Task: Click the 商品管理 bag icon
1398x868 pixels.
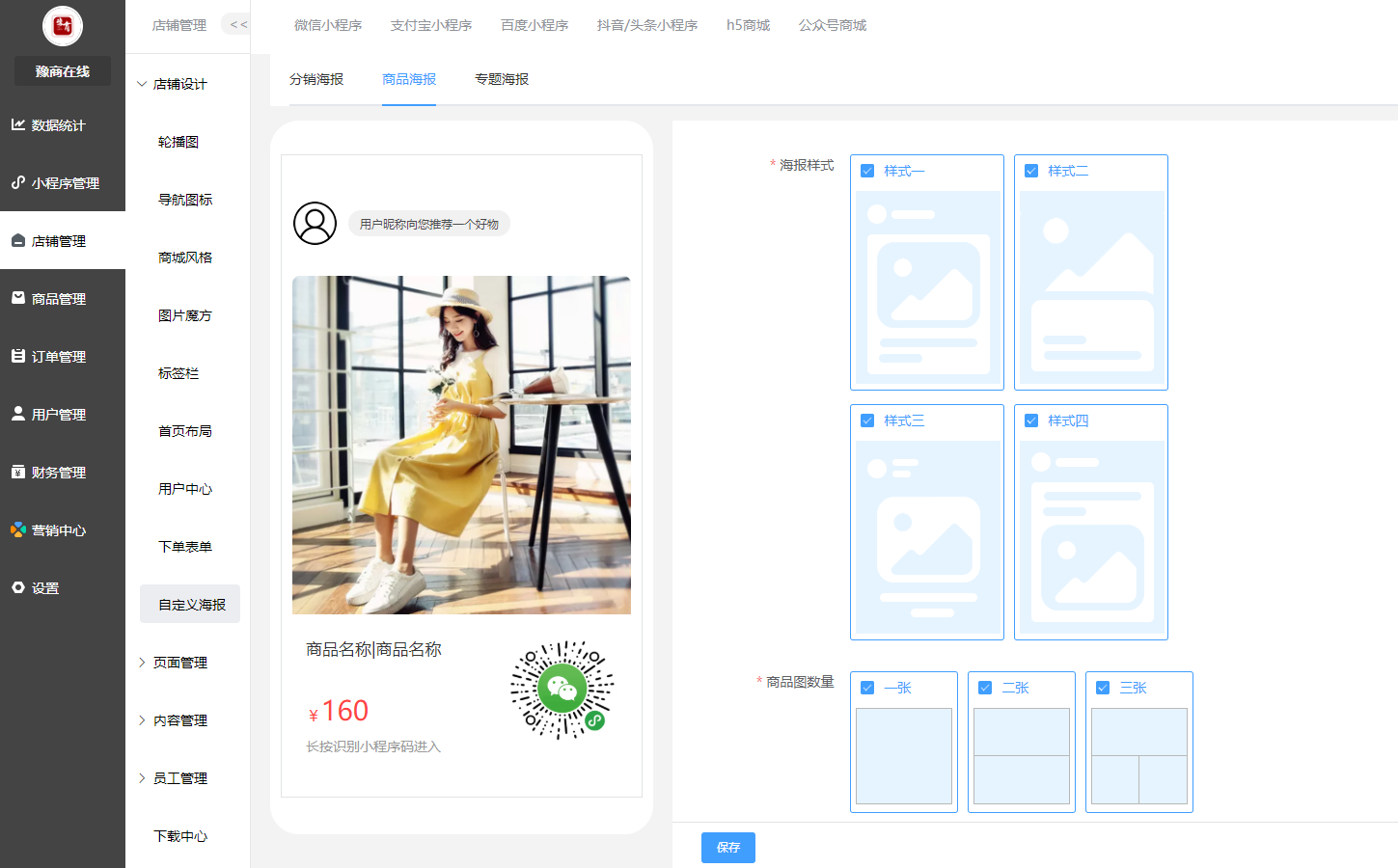Action: click(x=18, y=298)
